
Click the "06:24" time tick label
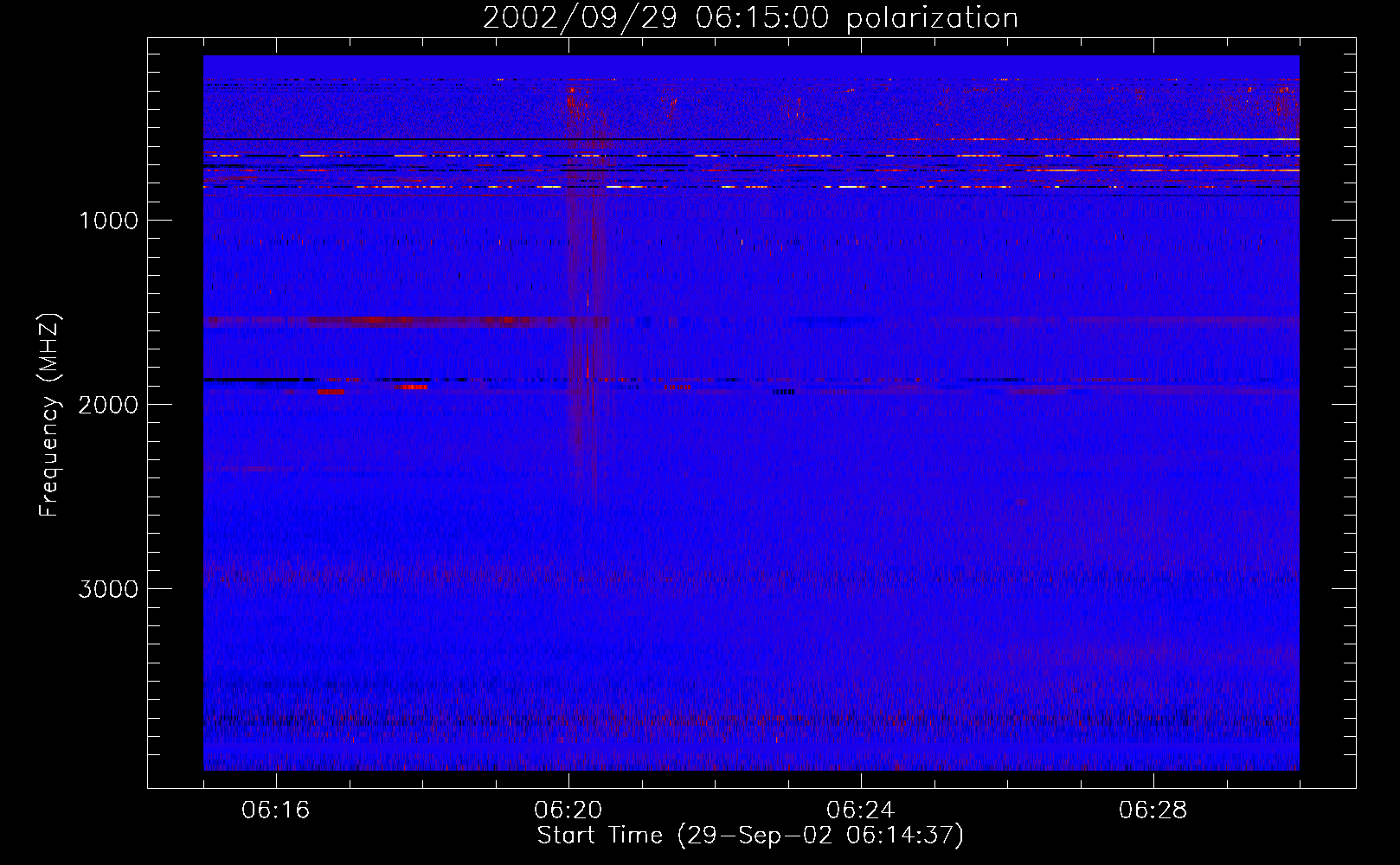tap(861, 811)
